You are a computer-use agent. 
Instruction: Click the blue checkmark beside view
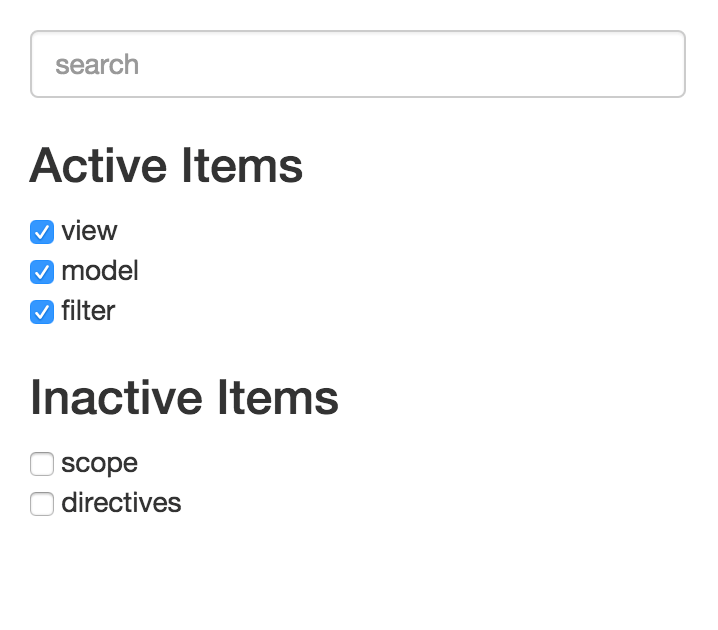(42, 232)
